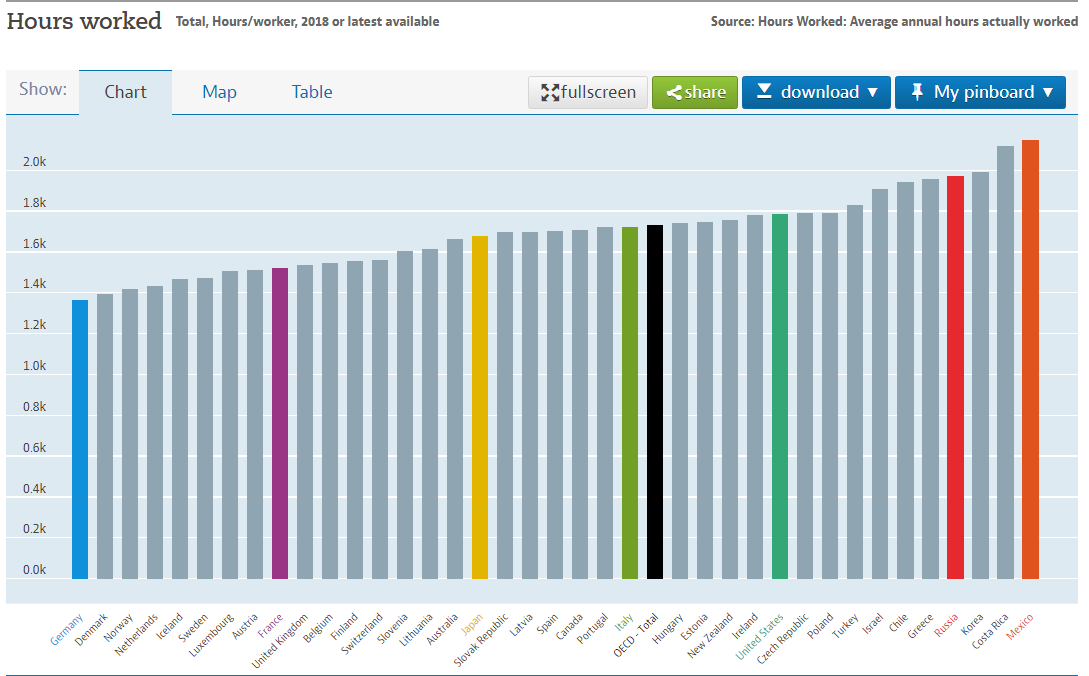Image resolution: width=1089 pixels, height=676 pixels.
Task: Expand the download dropdown arrow
Action: pos(872,92)
